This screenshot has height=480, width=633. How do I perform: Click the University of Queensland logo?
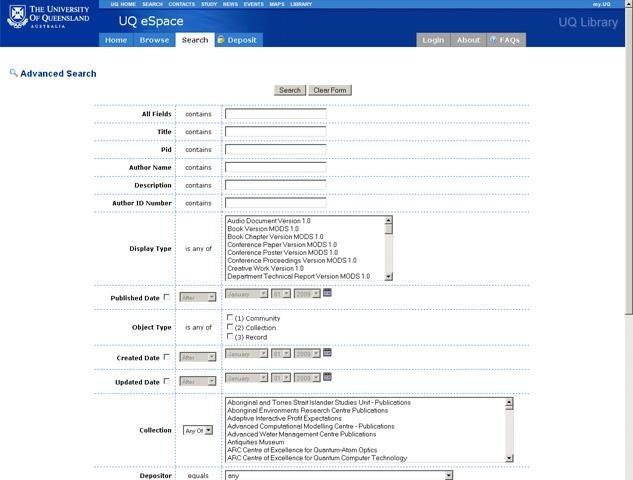click(48, 16)
